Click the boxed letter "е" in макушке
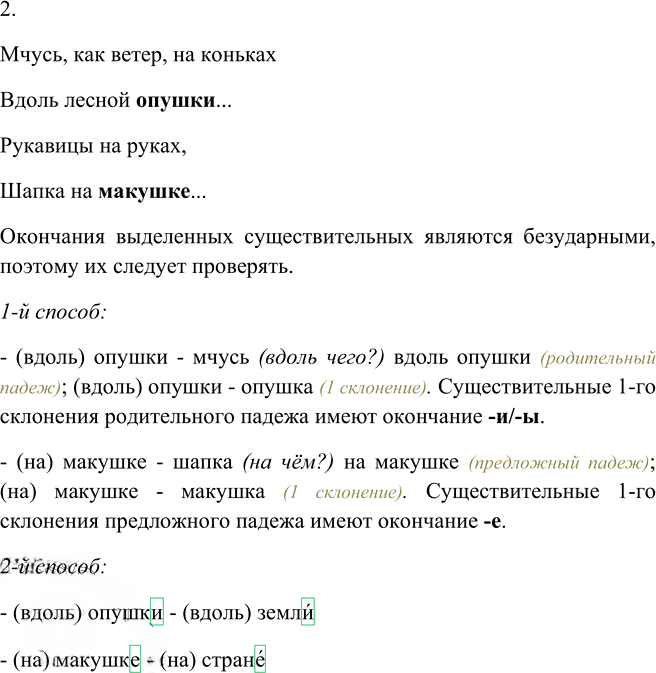Viewport: 656px width, 673px height. coord(135,659)
